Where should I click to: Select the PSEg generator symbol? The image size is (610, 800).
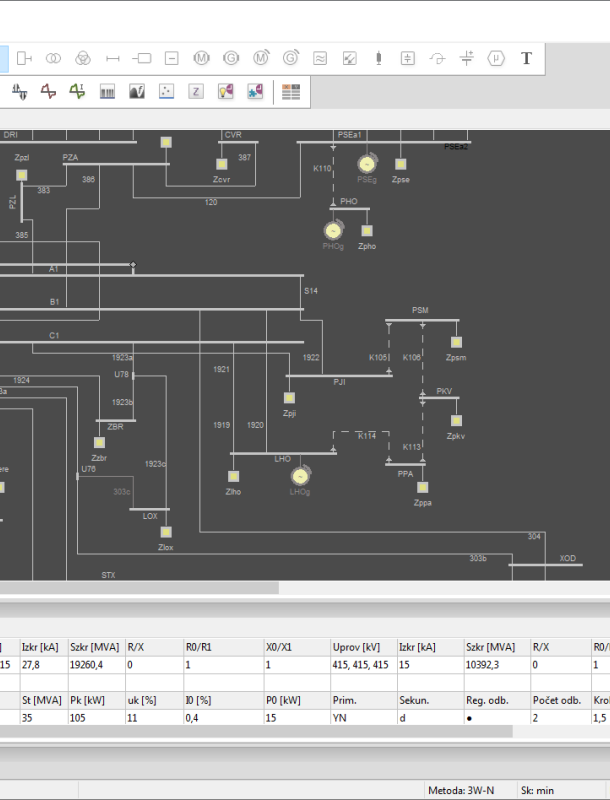pyautogui.click(x=367, y=164)
